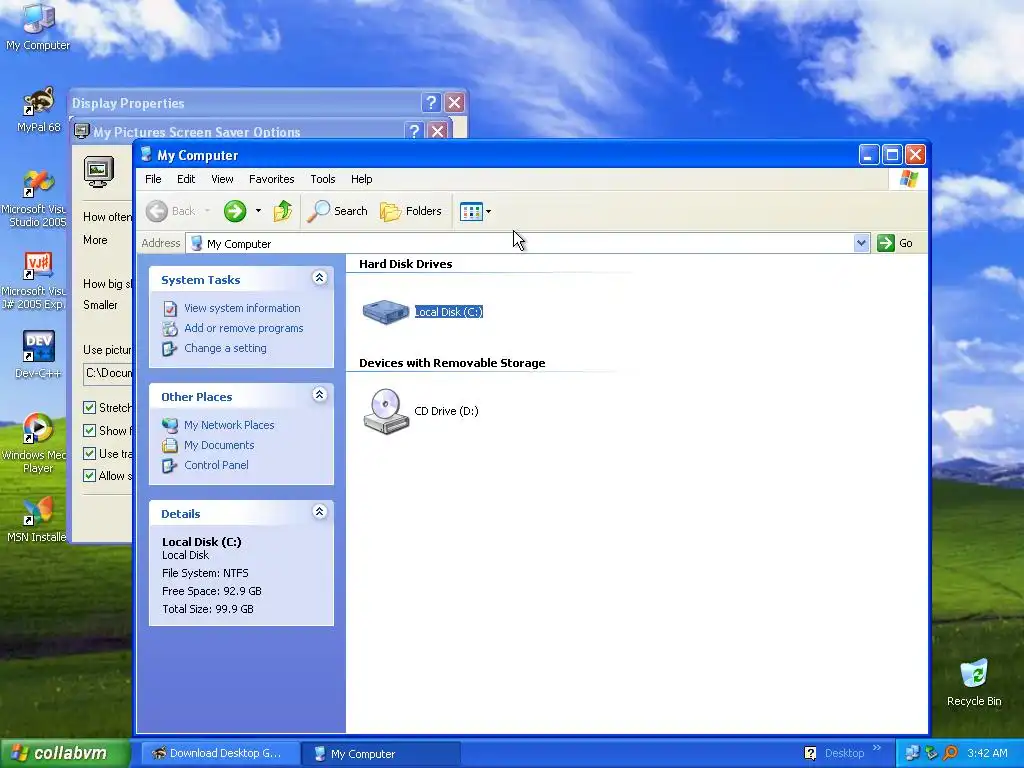The image size is (1024, 768).
Task: Toggle the Use transition effects checkbox
Action: (x=89, y=453)
